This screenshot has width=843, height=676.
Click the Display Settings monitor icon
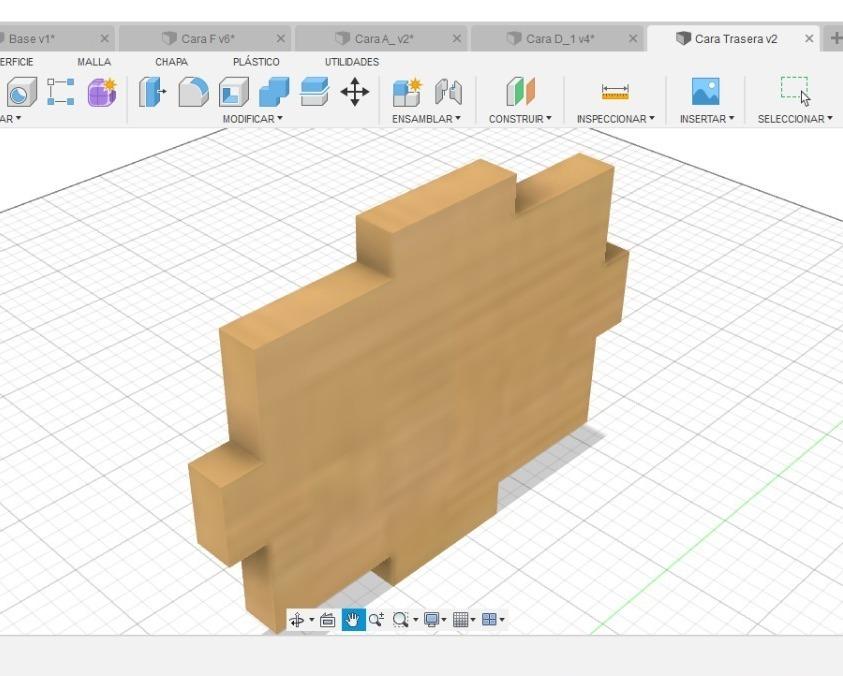point(431,620)
